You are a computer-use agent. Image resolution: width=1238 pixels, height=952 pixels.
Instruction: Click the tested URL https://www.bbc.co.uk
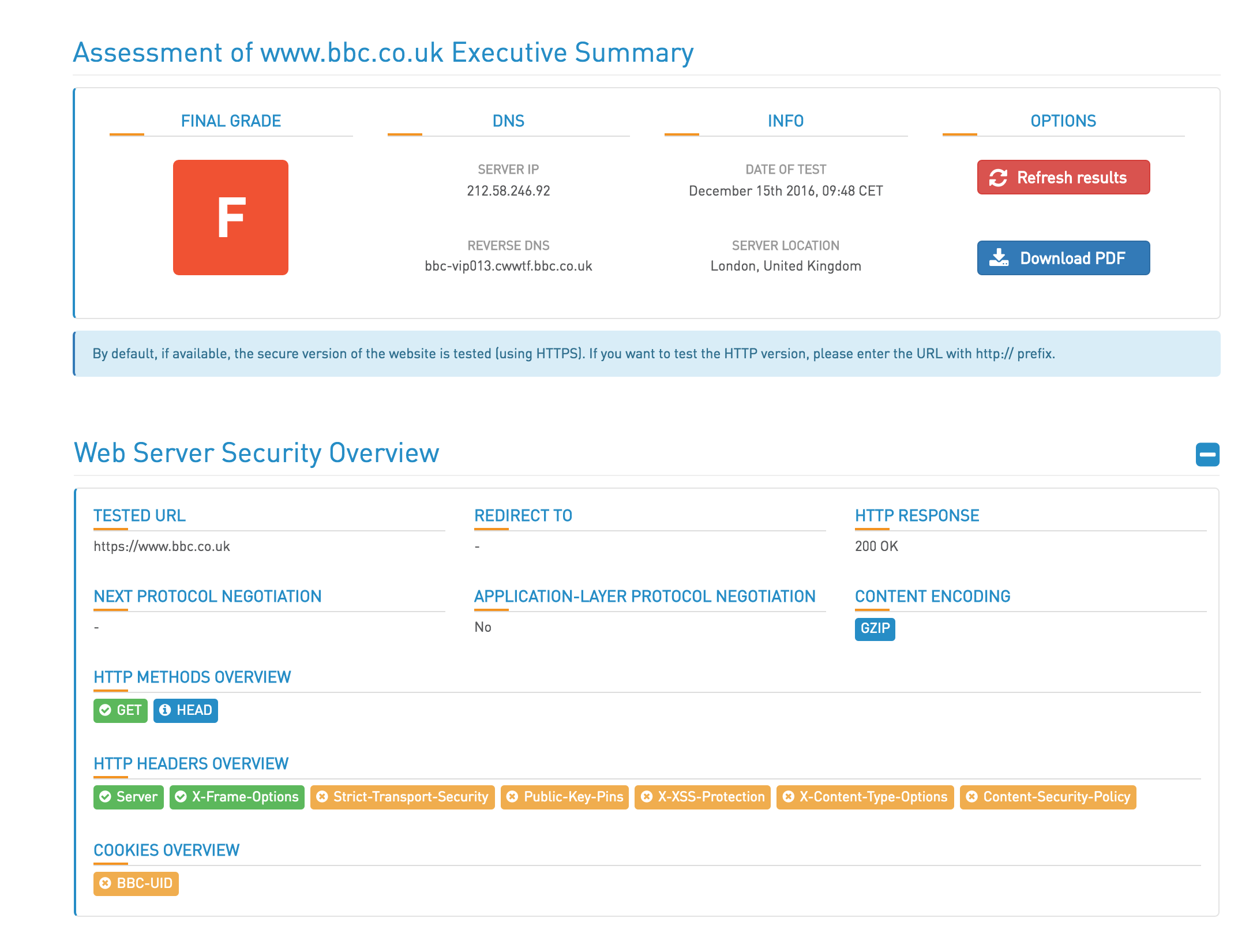click(x=162, y=546)
